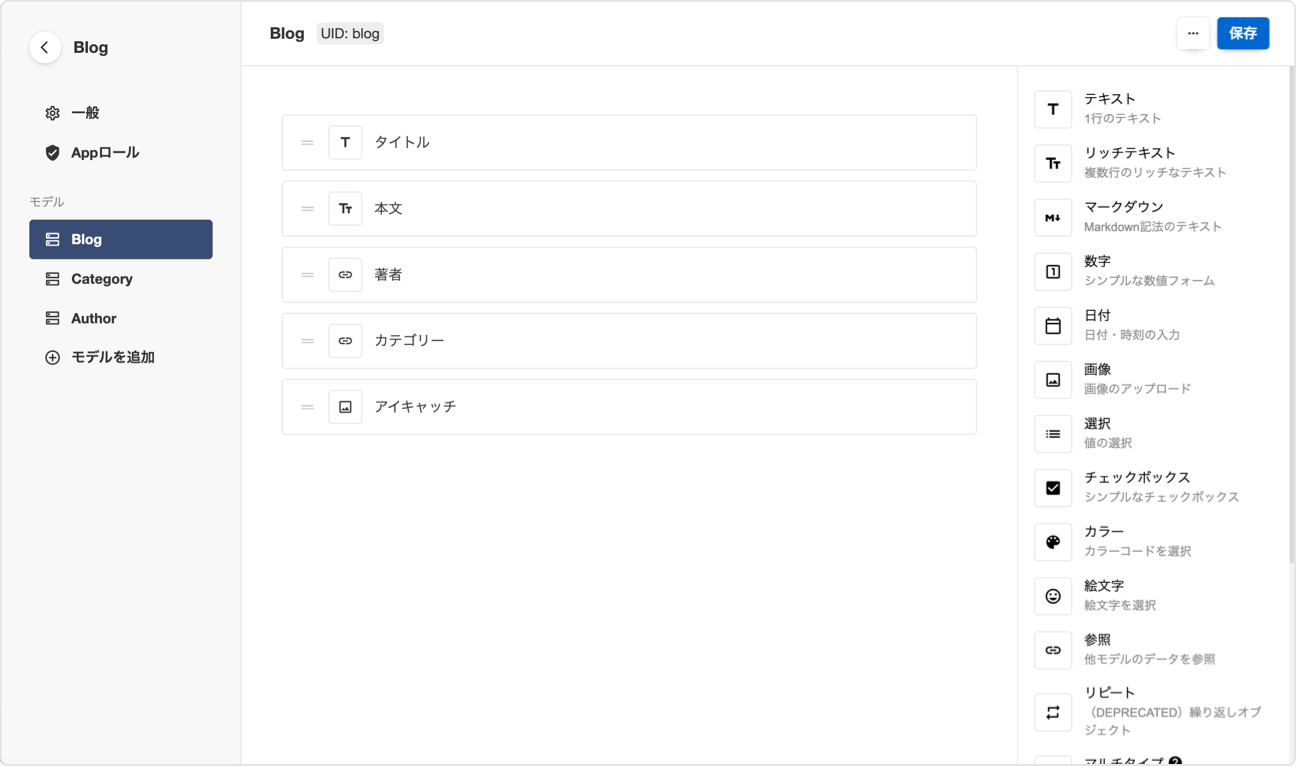
Task: Open the 一般 general settings
Action: (x=85, y=113)
